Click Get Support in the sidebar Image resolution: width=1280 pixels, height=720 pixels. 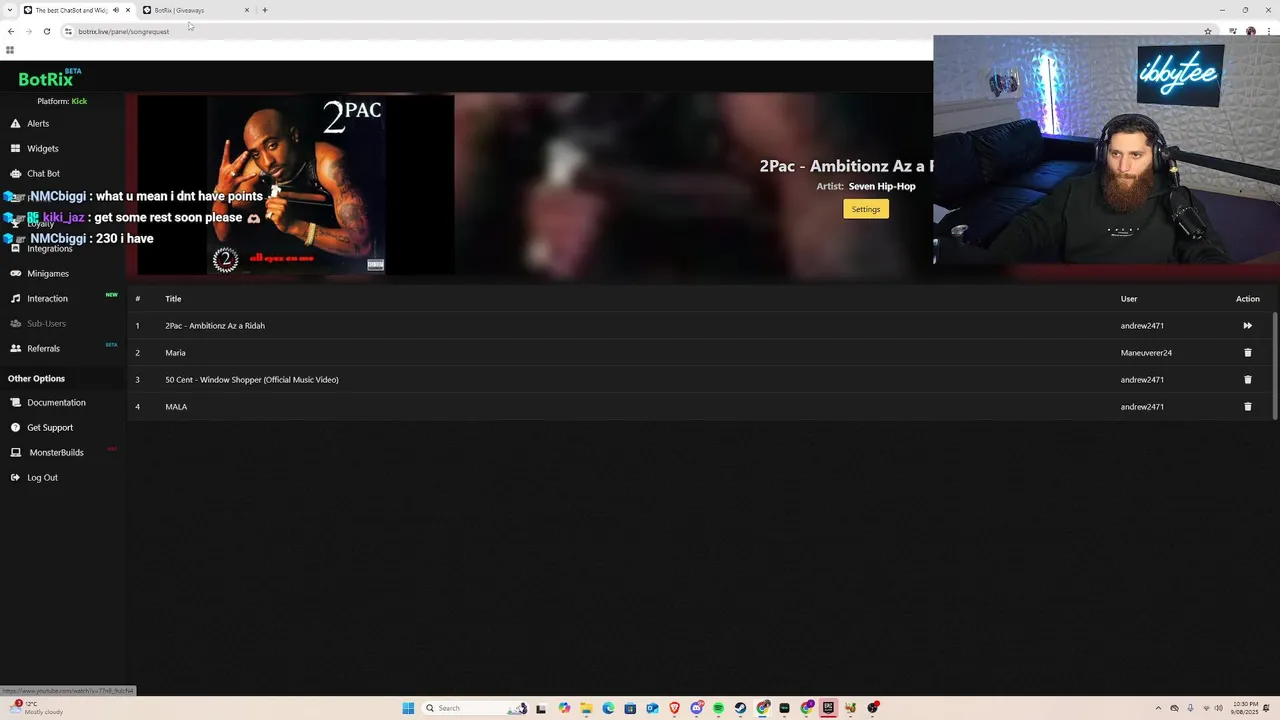[x=50, y=427]
